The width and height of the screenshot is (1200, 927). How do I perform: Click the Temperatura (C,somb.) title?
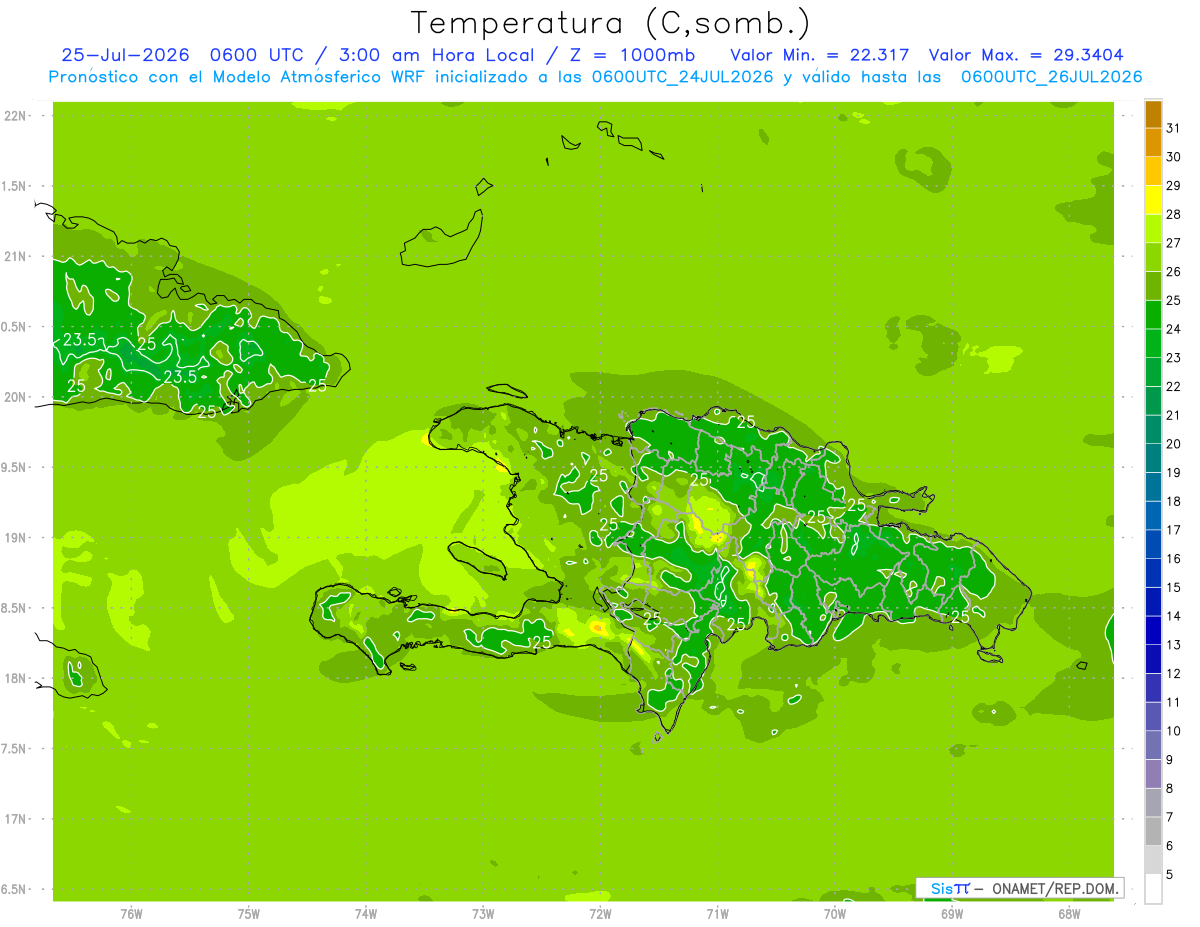coord(611,23)
